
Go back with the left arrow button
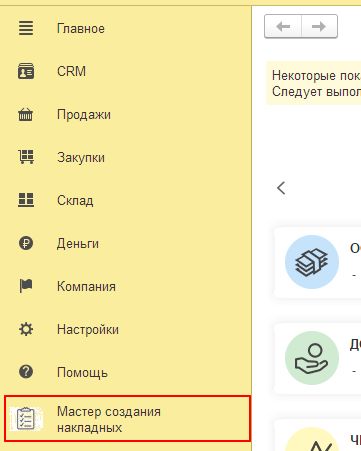click(x=283, y=26)
